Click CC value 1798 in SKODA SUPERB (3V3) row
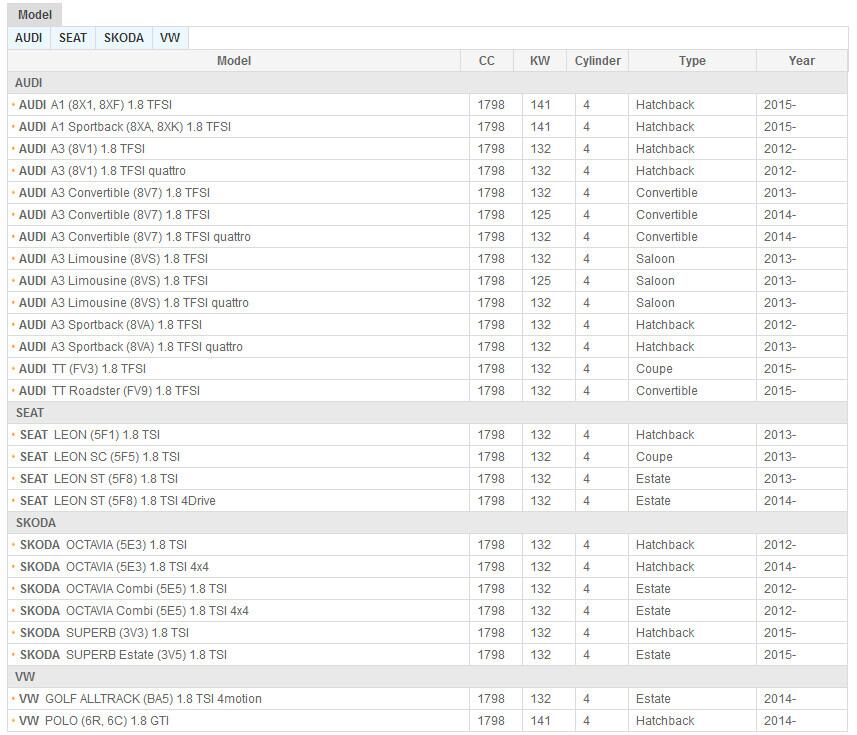 click(x=491, y=633)
